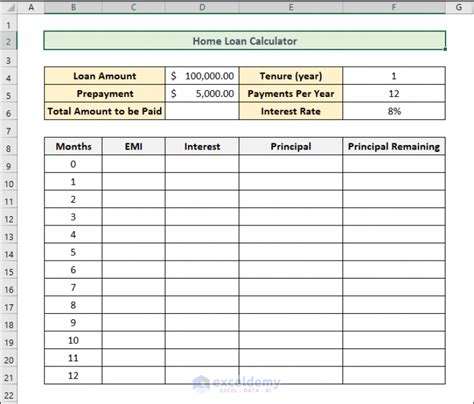Select column E header
This screenshot has height=404, width=474.
point(291,7)
